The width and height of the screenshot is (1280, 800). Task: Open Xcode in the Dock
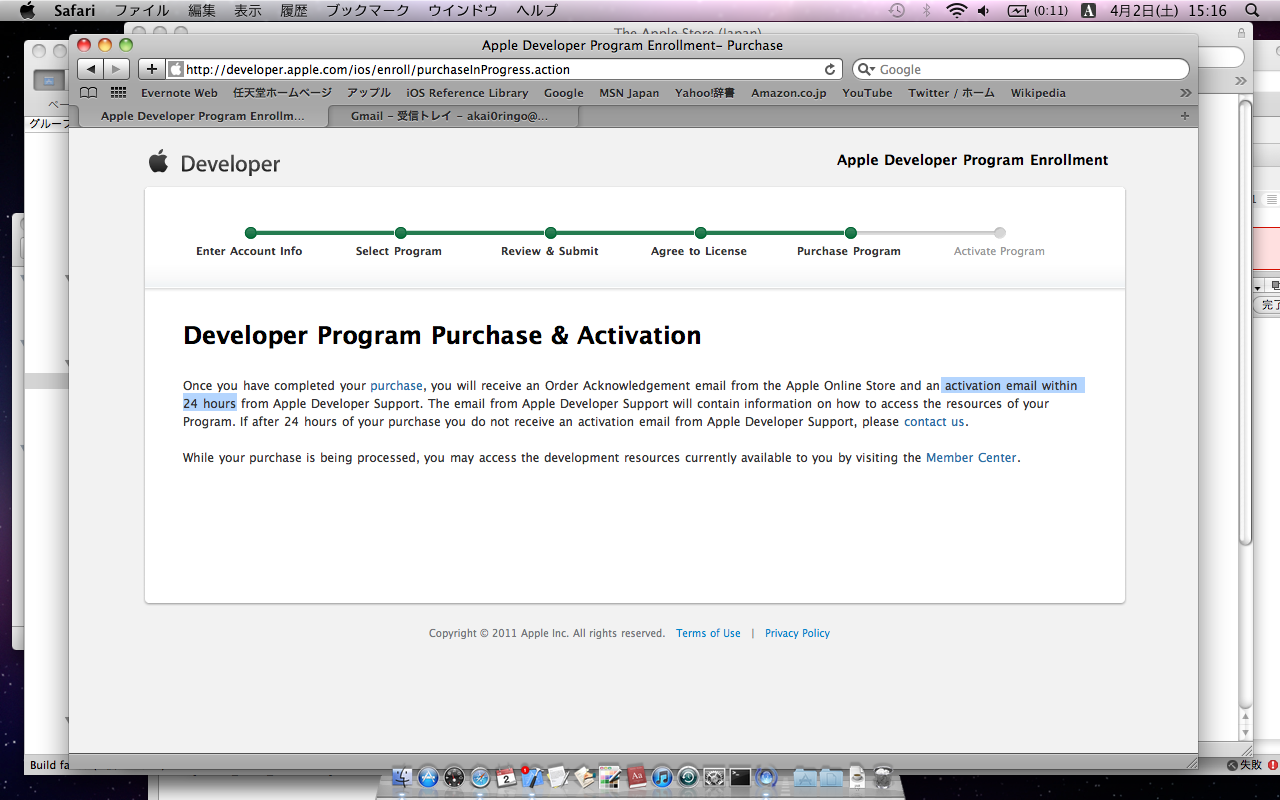coord(533,777)
